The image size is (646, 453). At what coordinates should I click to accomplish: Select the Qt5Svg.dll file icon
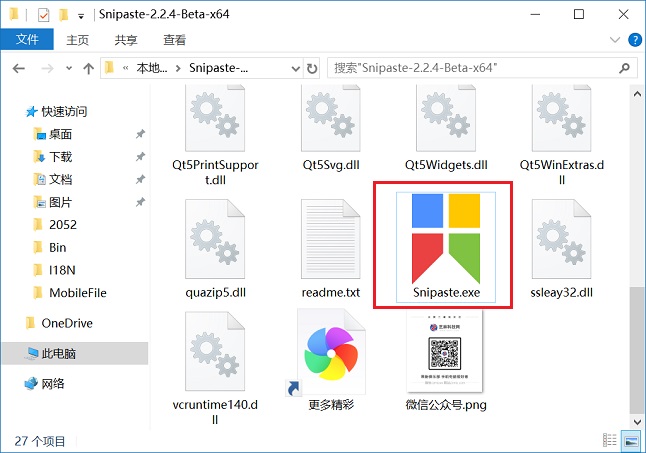click(x=330, y=118)
